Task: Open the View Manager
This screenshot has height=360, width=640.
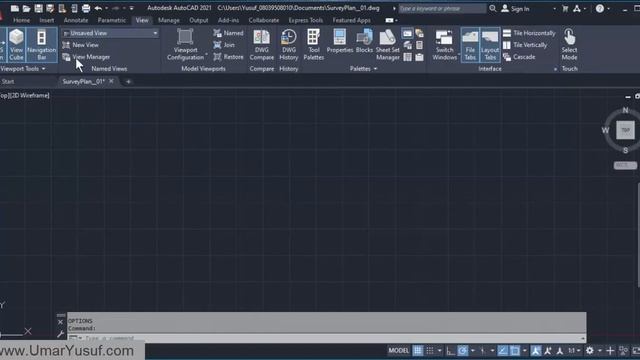Action: 87,57
